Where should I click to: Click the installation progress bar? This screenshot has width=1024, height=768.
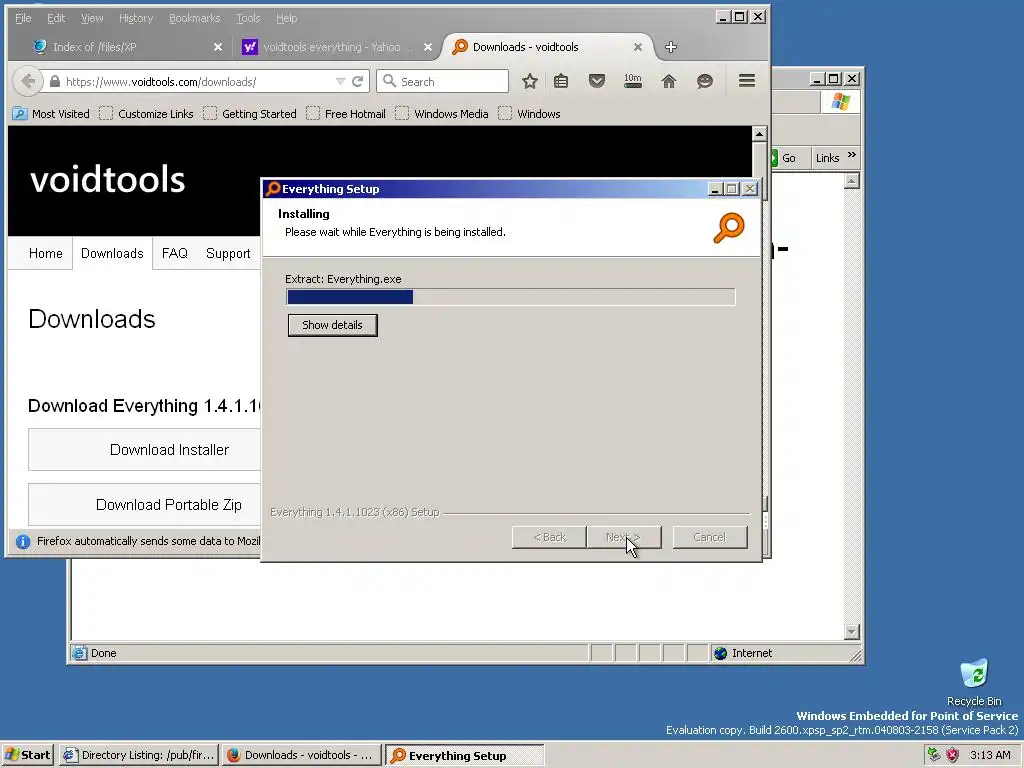click(511, 297)
